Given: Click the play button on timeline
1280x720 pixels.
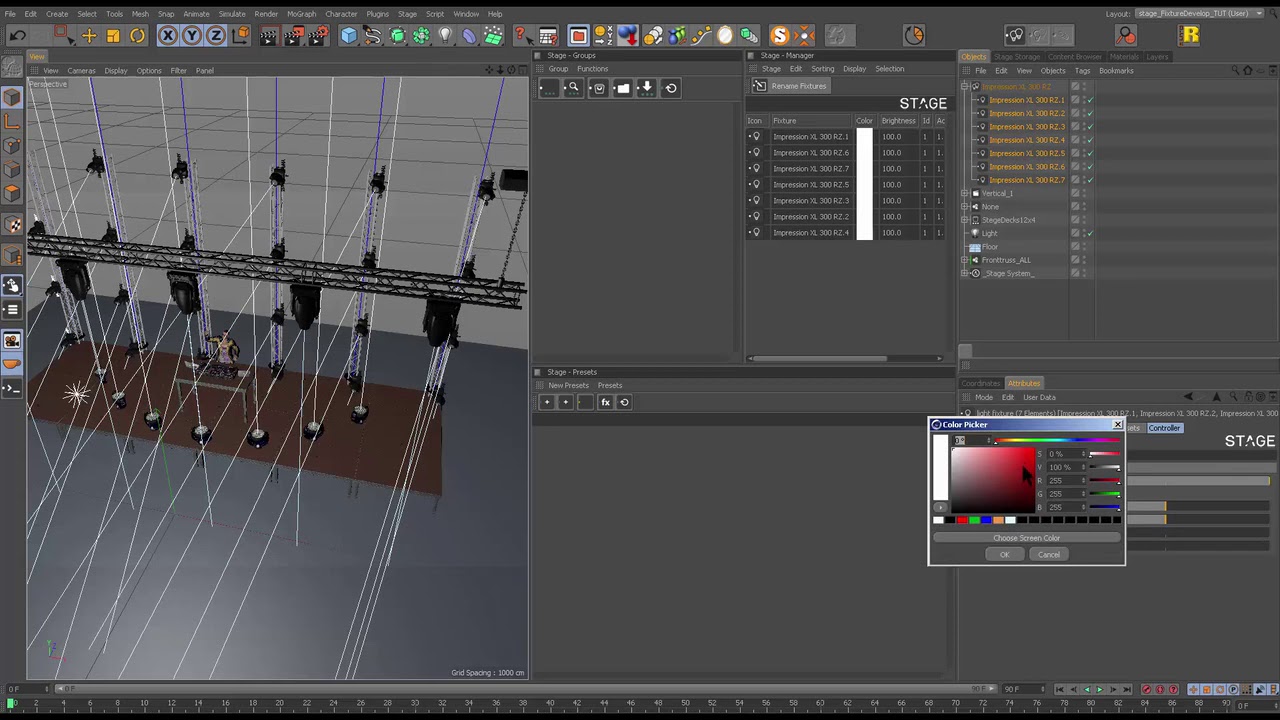Looking at the screenshot, I should (1099, 689).
